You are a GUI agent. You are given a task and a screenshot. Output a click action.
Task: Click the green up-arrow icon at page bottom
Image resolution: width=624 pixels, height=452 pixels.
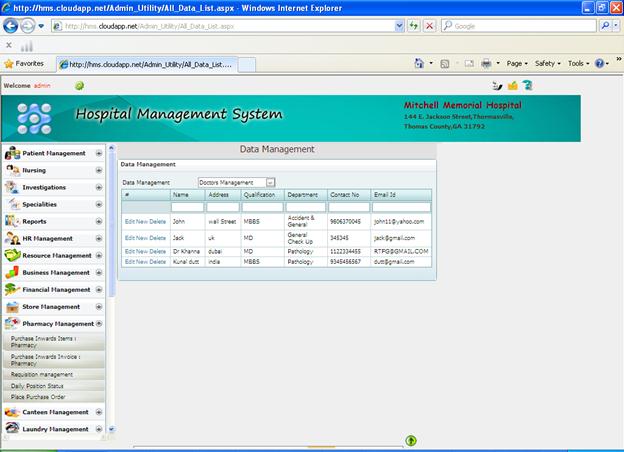[x=411, y=440]
